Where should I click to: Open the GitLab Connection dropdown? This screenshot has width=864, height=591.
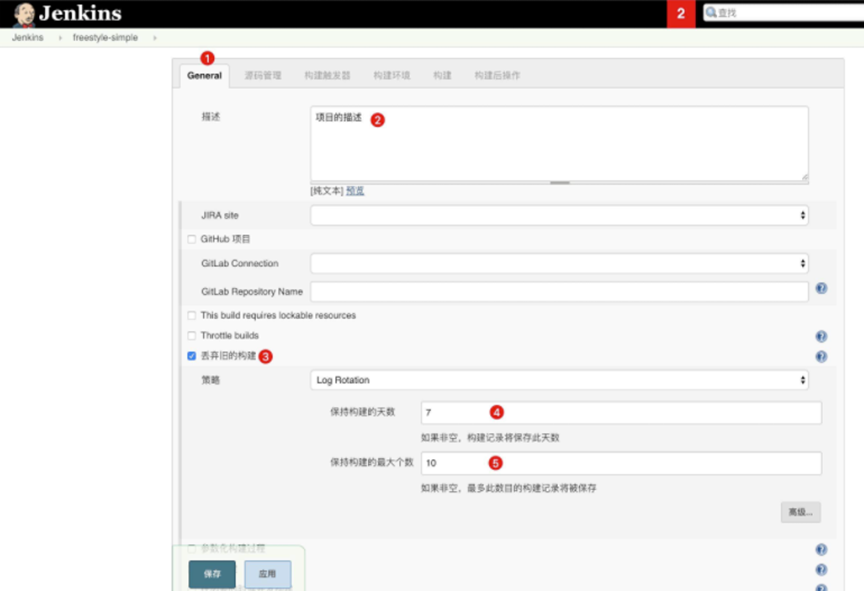tap(559, 263)
